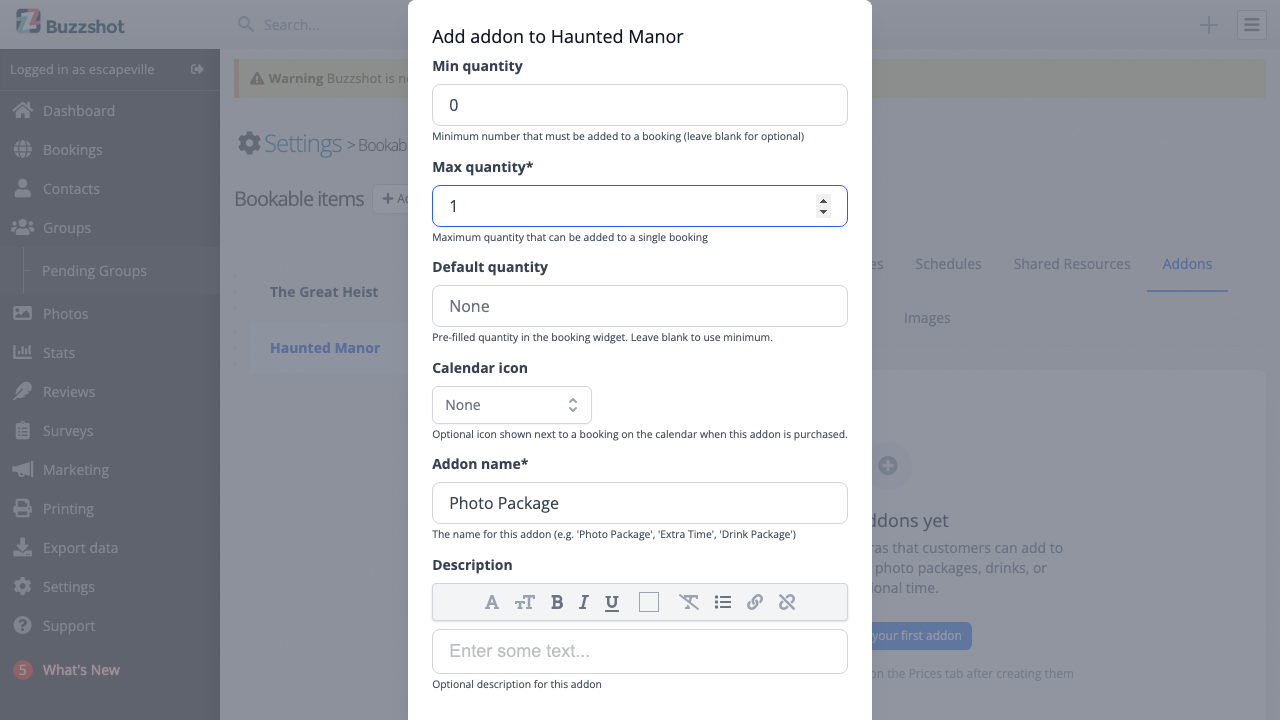The width and height of the screenshot is (1280, 720).
Task: Click the insert link icon
Action: click(x=755, y=602)
